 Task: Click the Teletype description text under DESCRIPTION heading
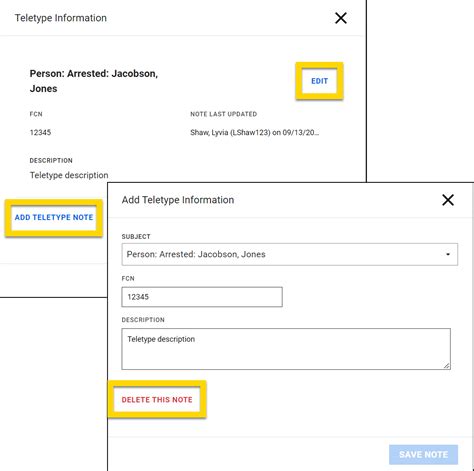point(69,175)
